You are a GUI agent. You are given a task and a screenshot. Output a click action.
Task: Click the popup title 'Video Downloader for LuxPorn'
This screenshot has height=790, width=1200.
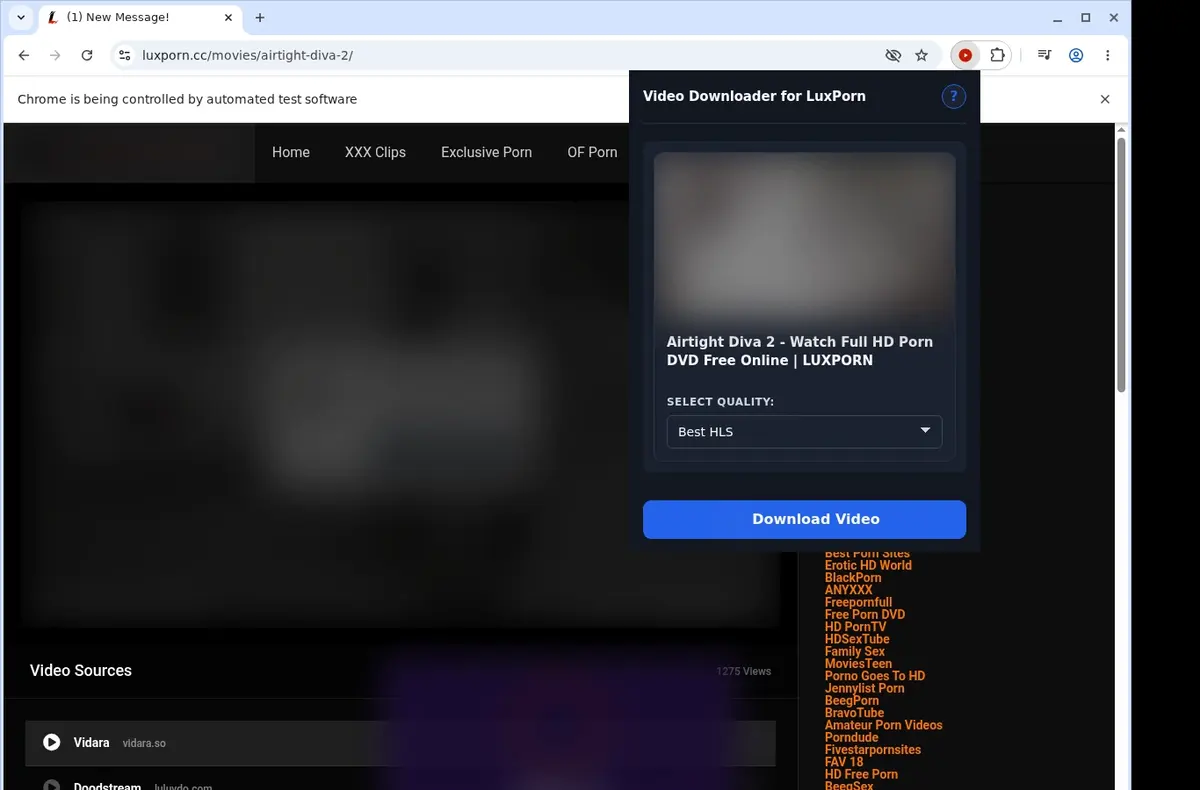click(x=754, y=96)
